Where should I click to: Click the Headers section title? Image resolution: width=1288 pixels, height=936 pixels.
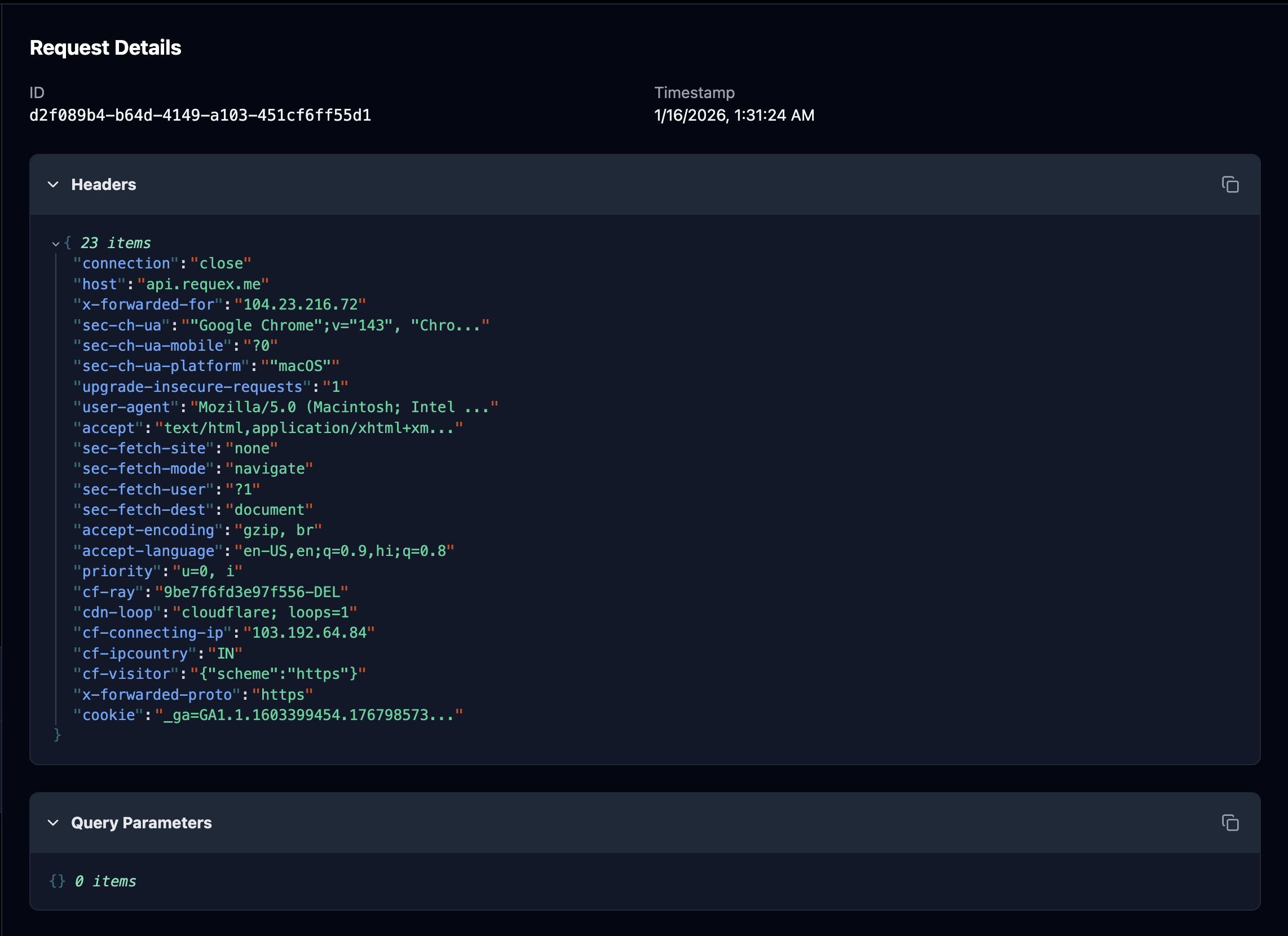tap(103, 184)
